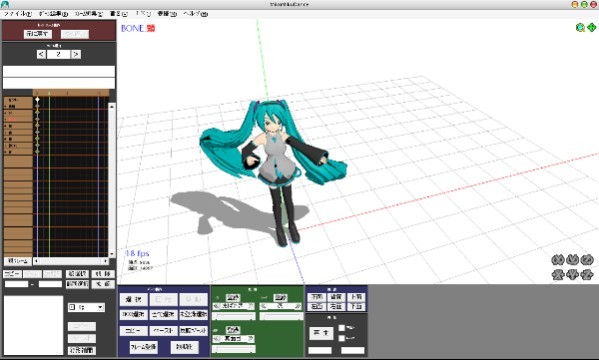Image resolution: width=599 pixels, height=360 pixels.
Task: Open the フレーム編集 (Frame edit) menu
Action: pos(89,14)
